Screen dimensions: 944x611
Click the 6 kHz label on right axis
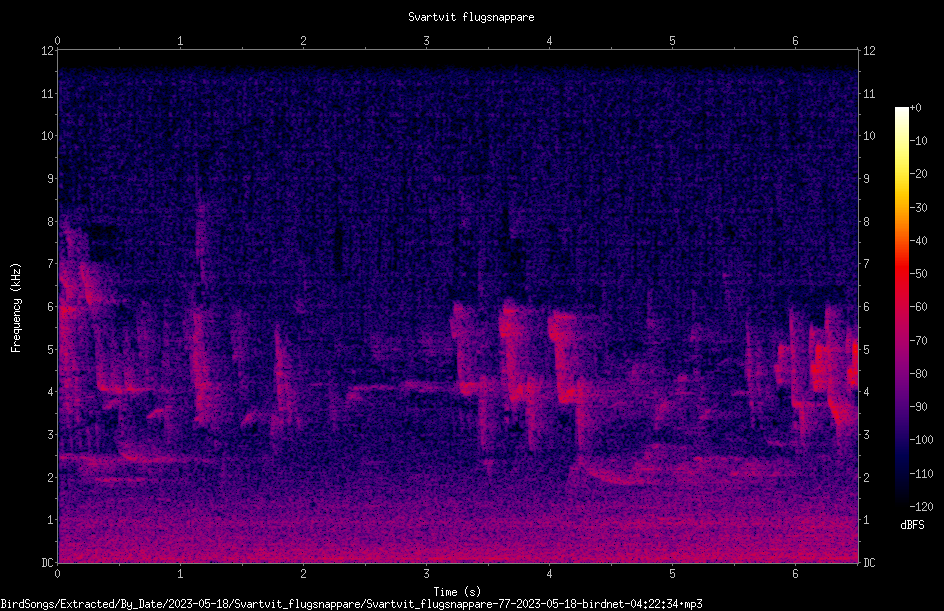pyautogui.click(x=866, y=307)
